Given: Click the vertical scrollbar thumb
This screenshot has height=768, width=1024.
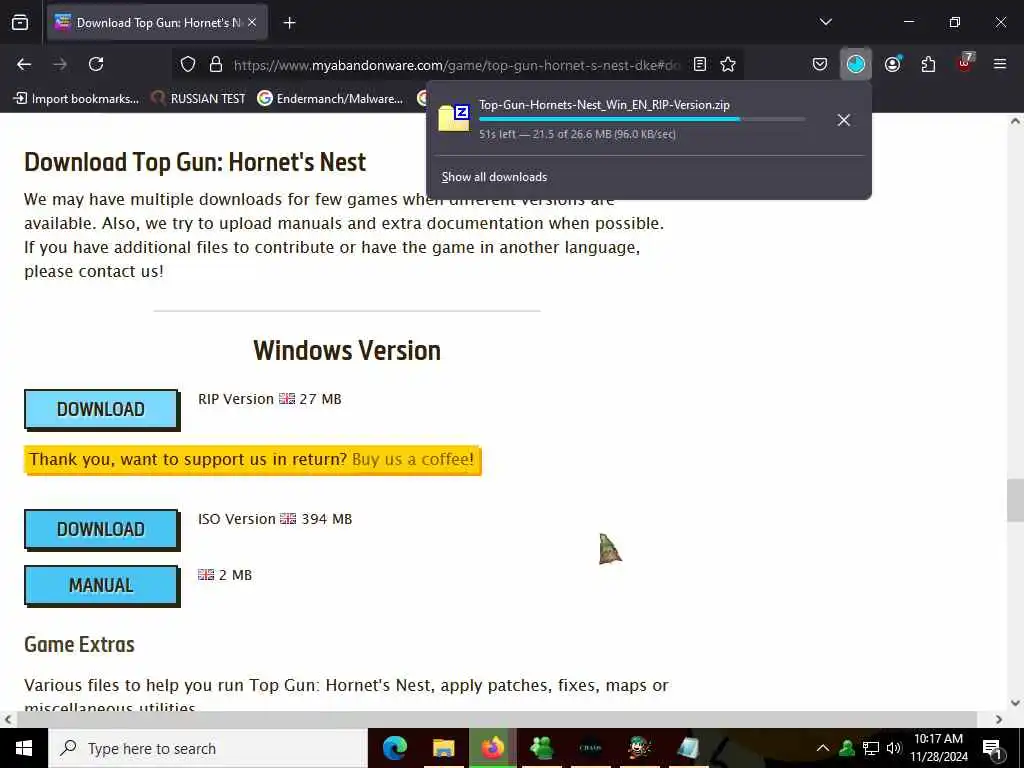Looking at the screenshot, I should pyautogui.click(x=1015, y=500).
